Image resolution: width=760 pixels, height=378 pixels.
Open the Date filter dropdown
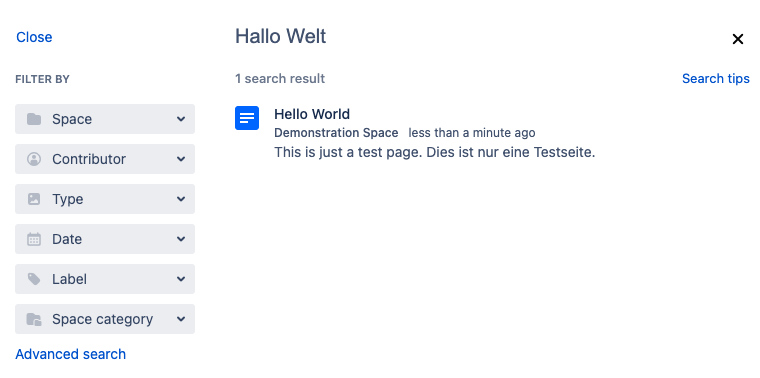click(105, 239)
